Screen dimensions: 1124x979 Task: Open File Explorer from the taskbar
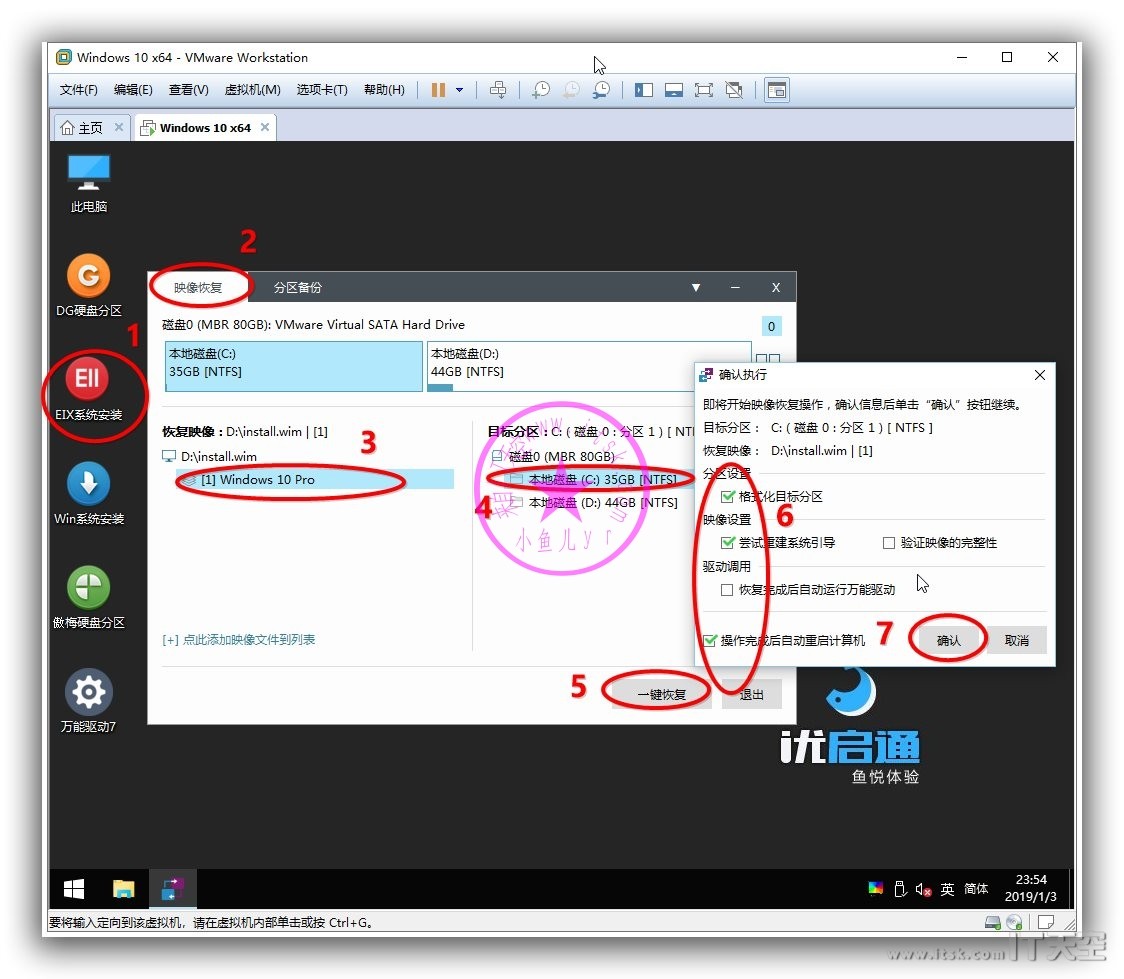click(123, 889)
